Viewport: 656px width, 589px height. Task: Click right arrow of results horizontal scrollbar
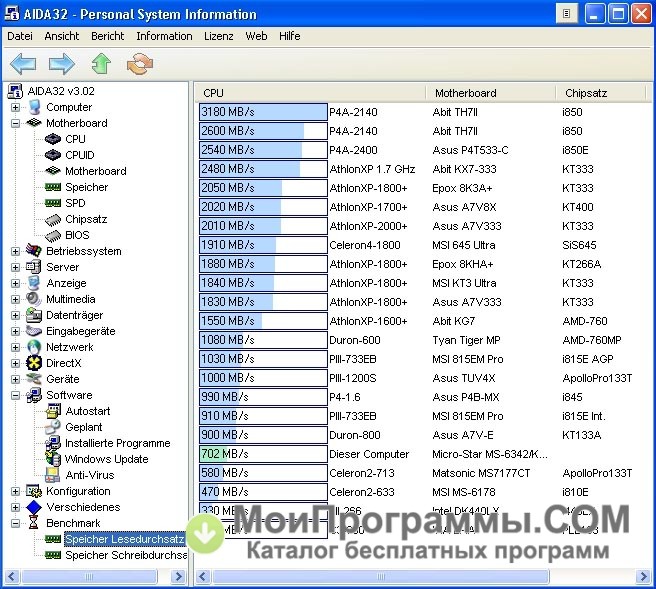(643, 576)
